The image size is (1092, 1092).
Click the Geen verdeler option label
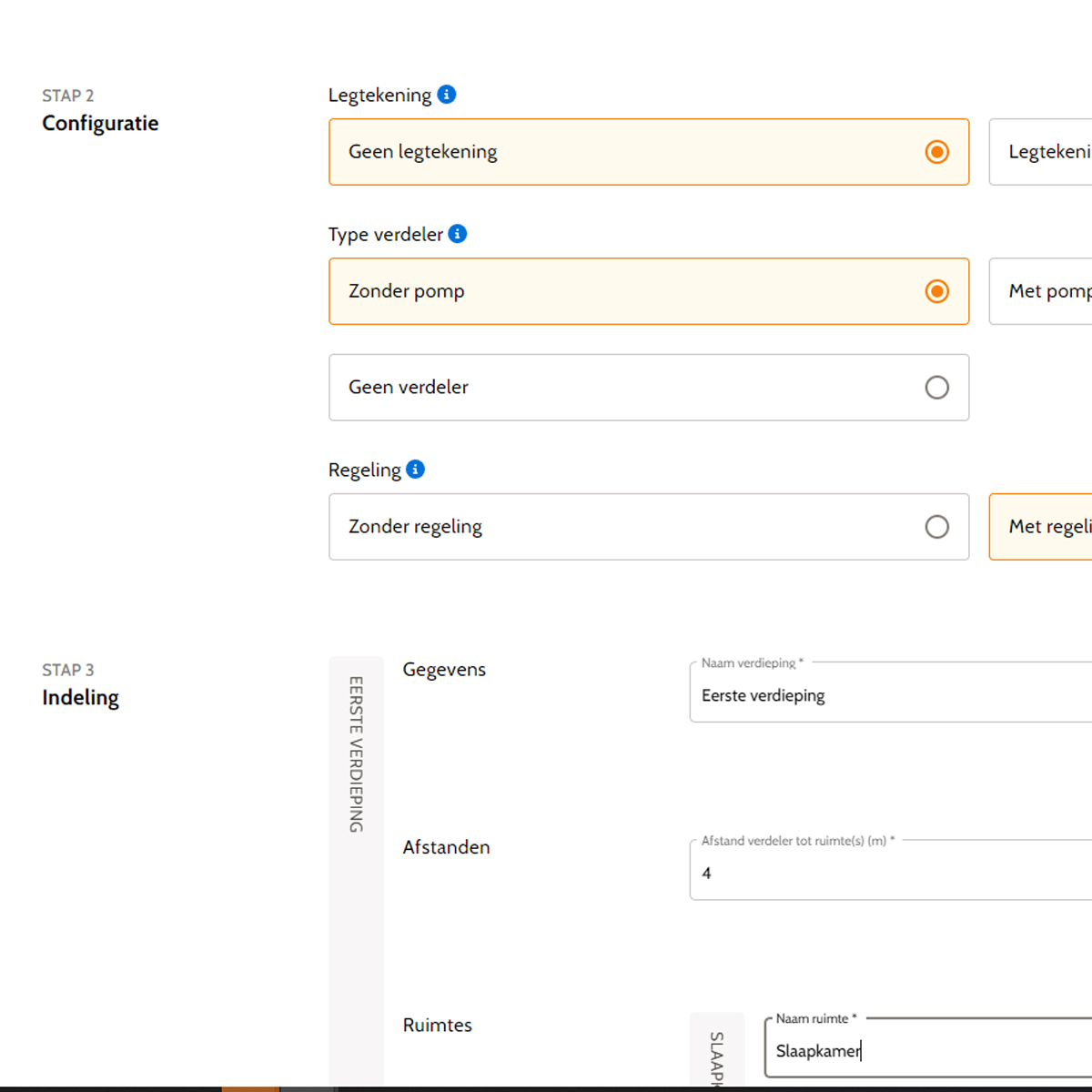[x=409, y=387]
